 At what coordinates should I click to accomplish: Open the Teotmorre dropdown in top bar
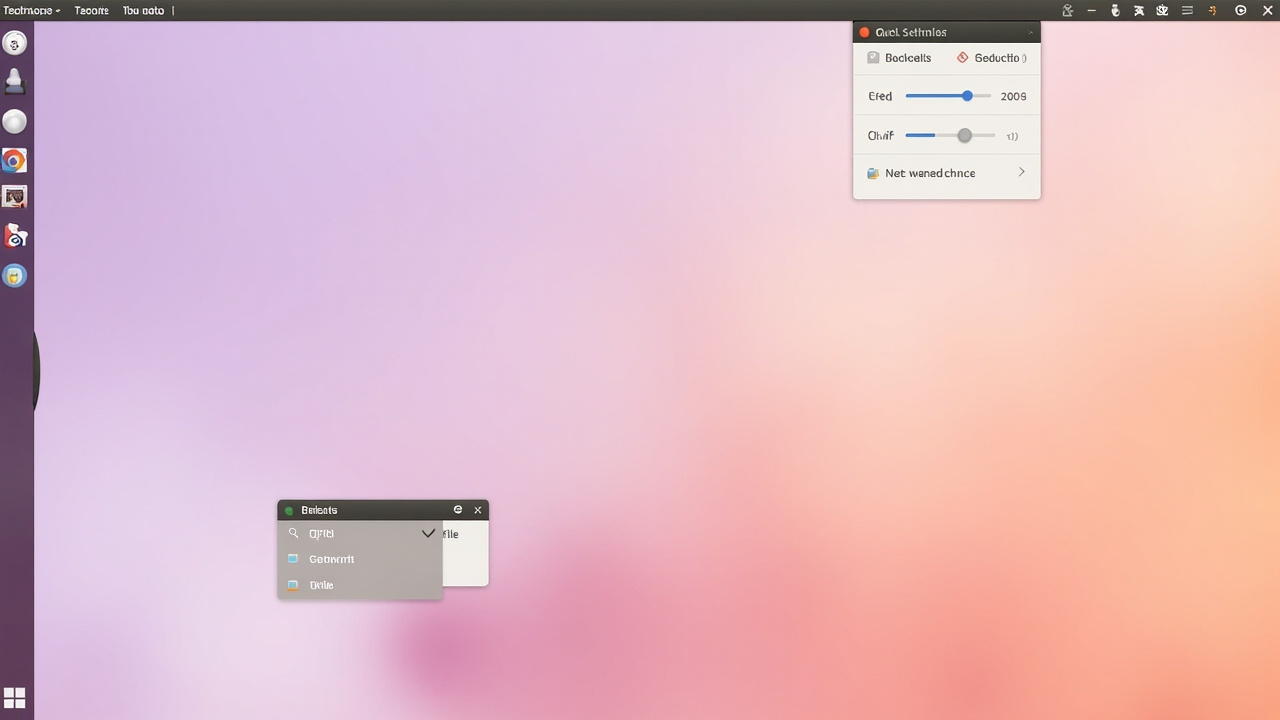[31, 10]
